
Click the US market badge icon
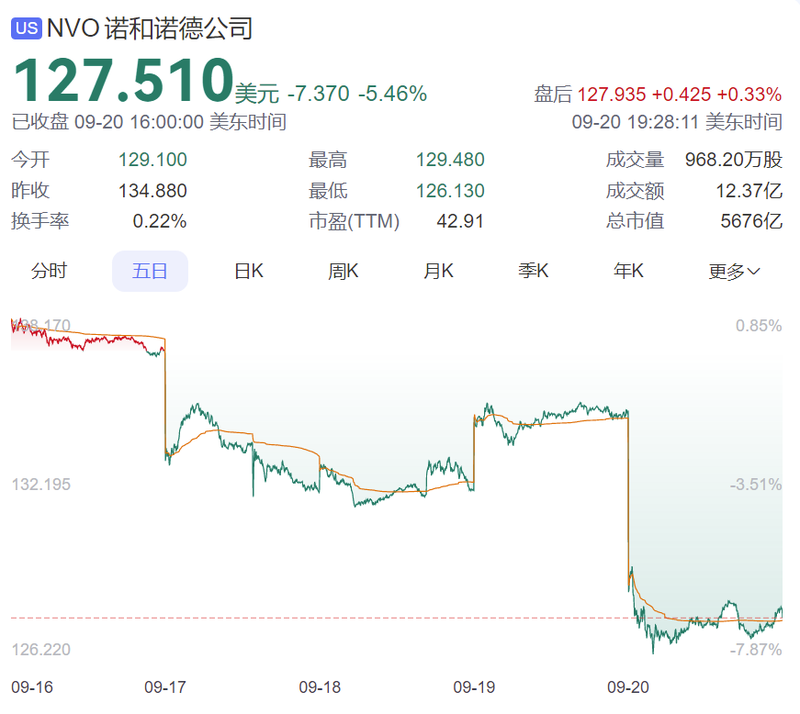27,29
